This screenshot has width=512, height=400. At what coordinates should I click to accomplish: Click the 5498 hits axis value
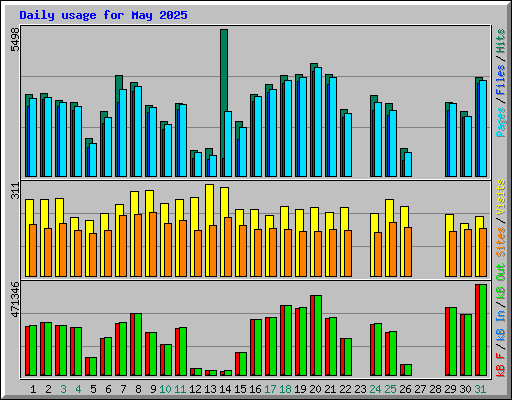[15, 39]
